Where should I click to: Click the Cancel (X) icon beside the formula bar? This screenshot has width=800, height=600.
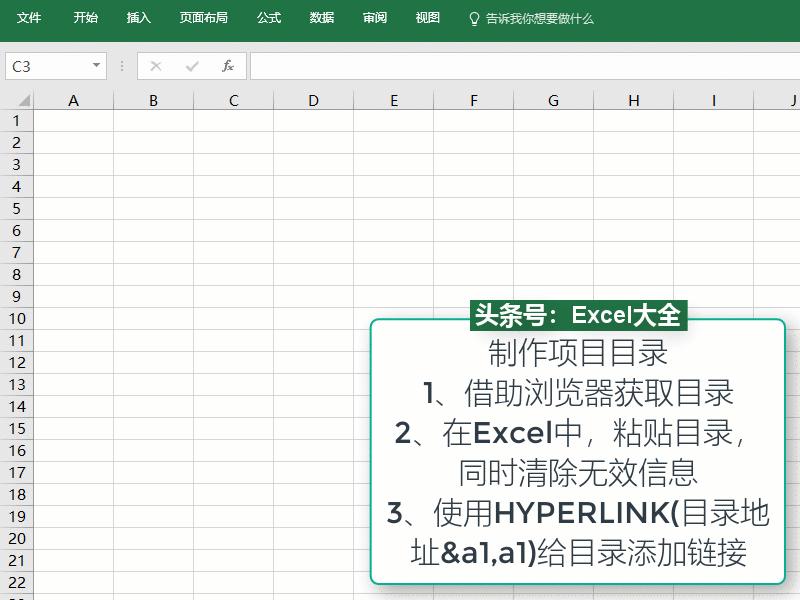pos(155,66)
